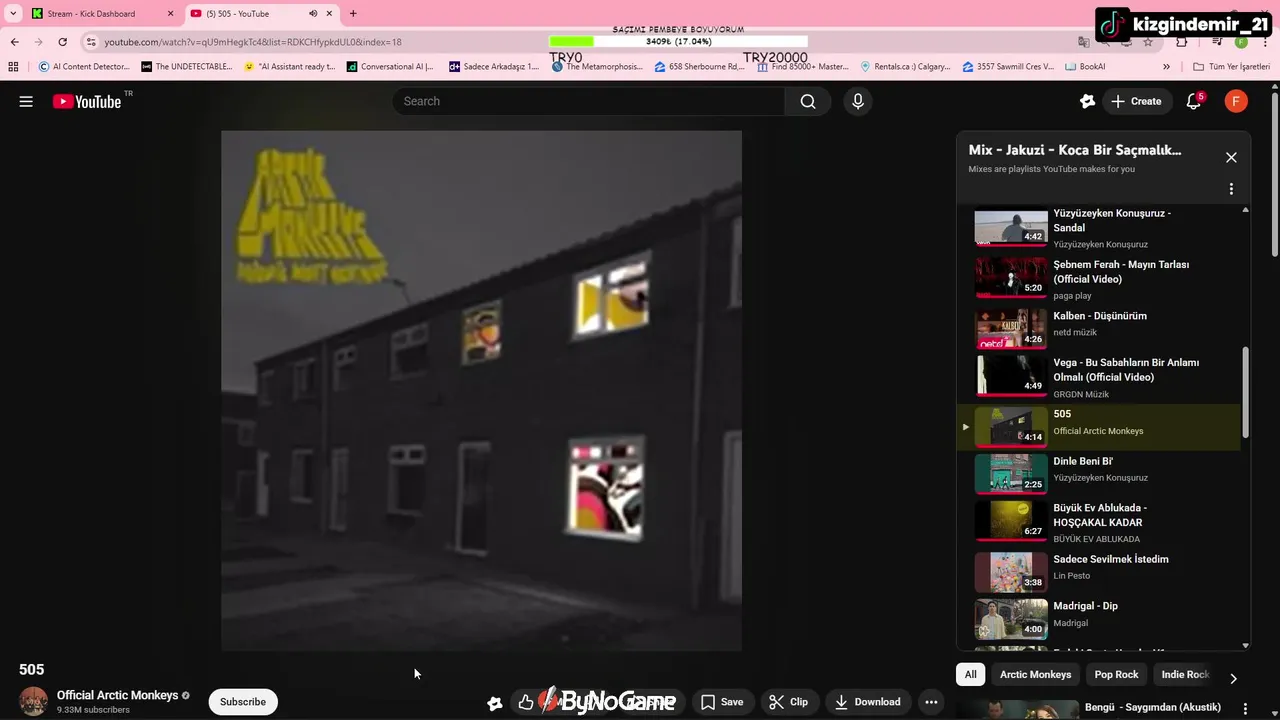Start voice search with microphone icon
Image resolution: width=1280 pixels, height=720 pixels.
point(857,101)
